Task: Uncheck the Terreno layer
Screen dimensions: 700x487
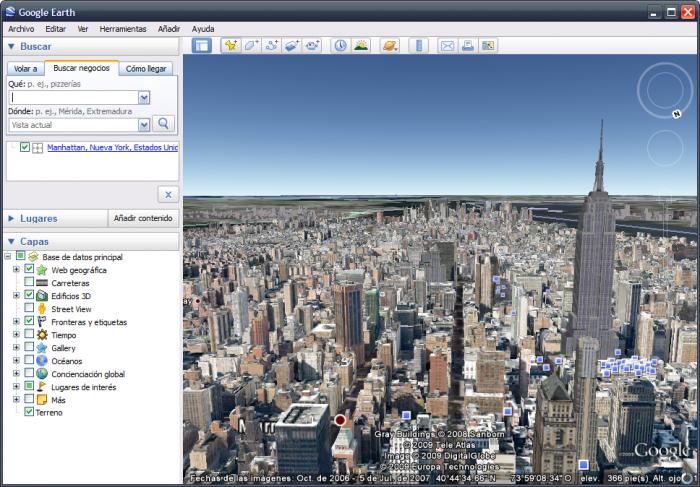Action: point(29,412)
